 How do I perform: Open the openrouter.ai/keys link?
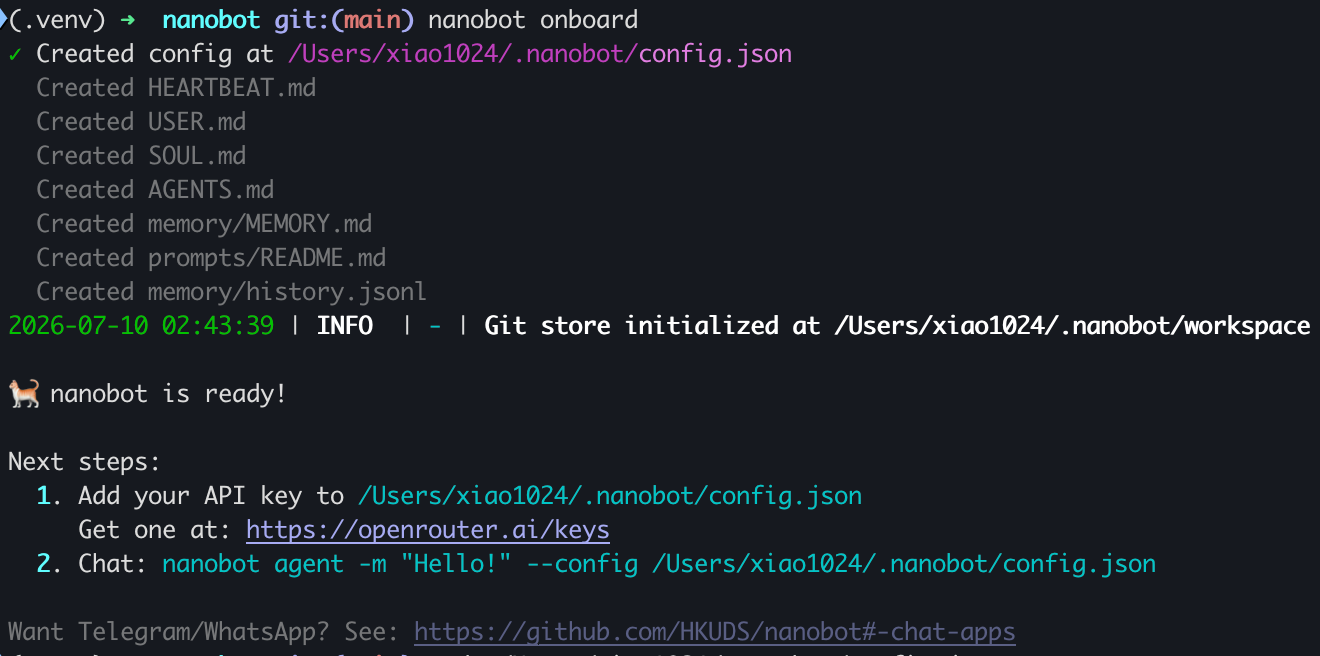(x=428, y=530)
